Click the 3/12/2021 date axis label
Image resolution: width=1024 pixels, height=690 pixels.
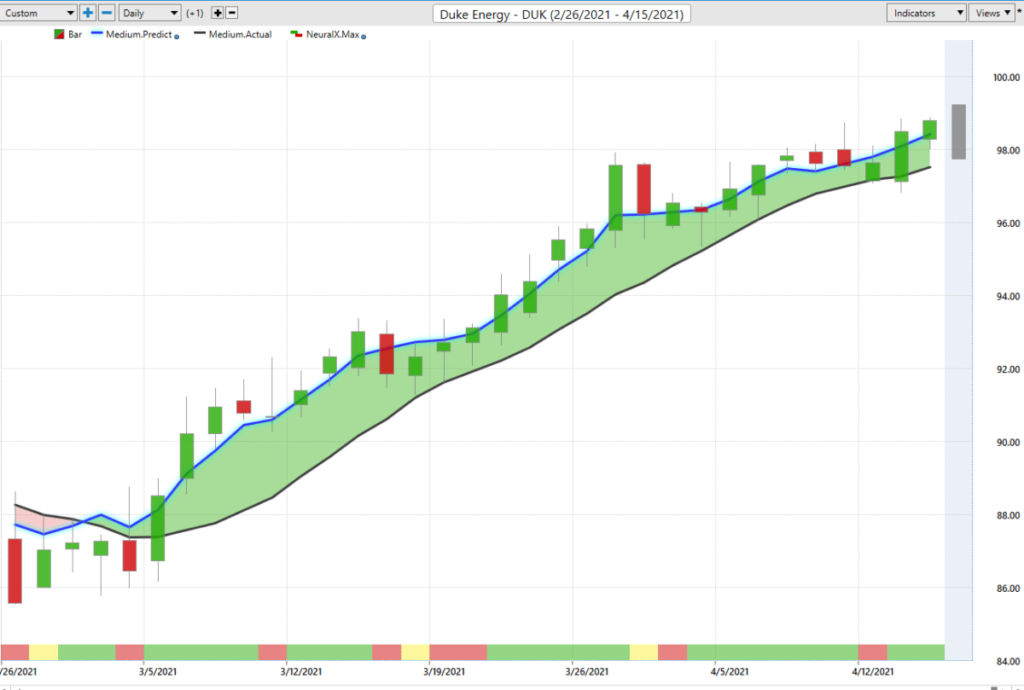coord(302,672)
